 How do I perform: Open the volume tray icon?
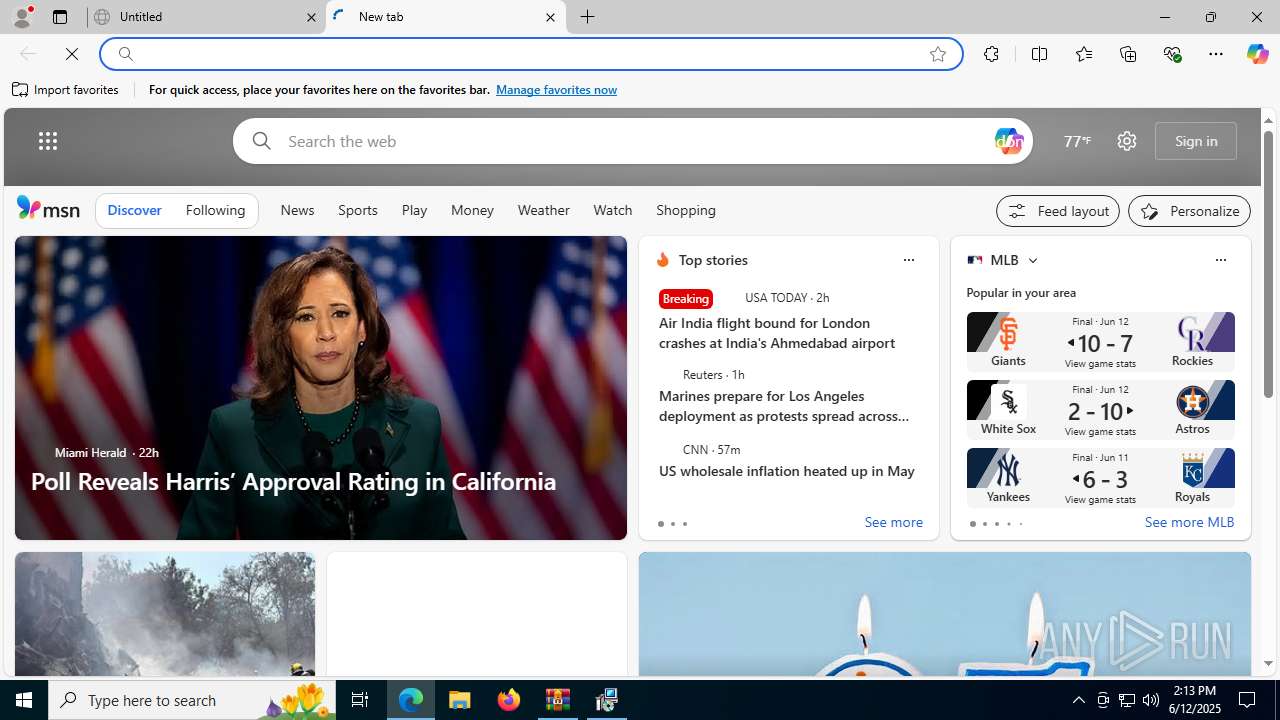[1151, 700]
